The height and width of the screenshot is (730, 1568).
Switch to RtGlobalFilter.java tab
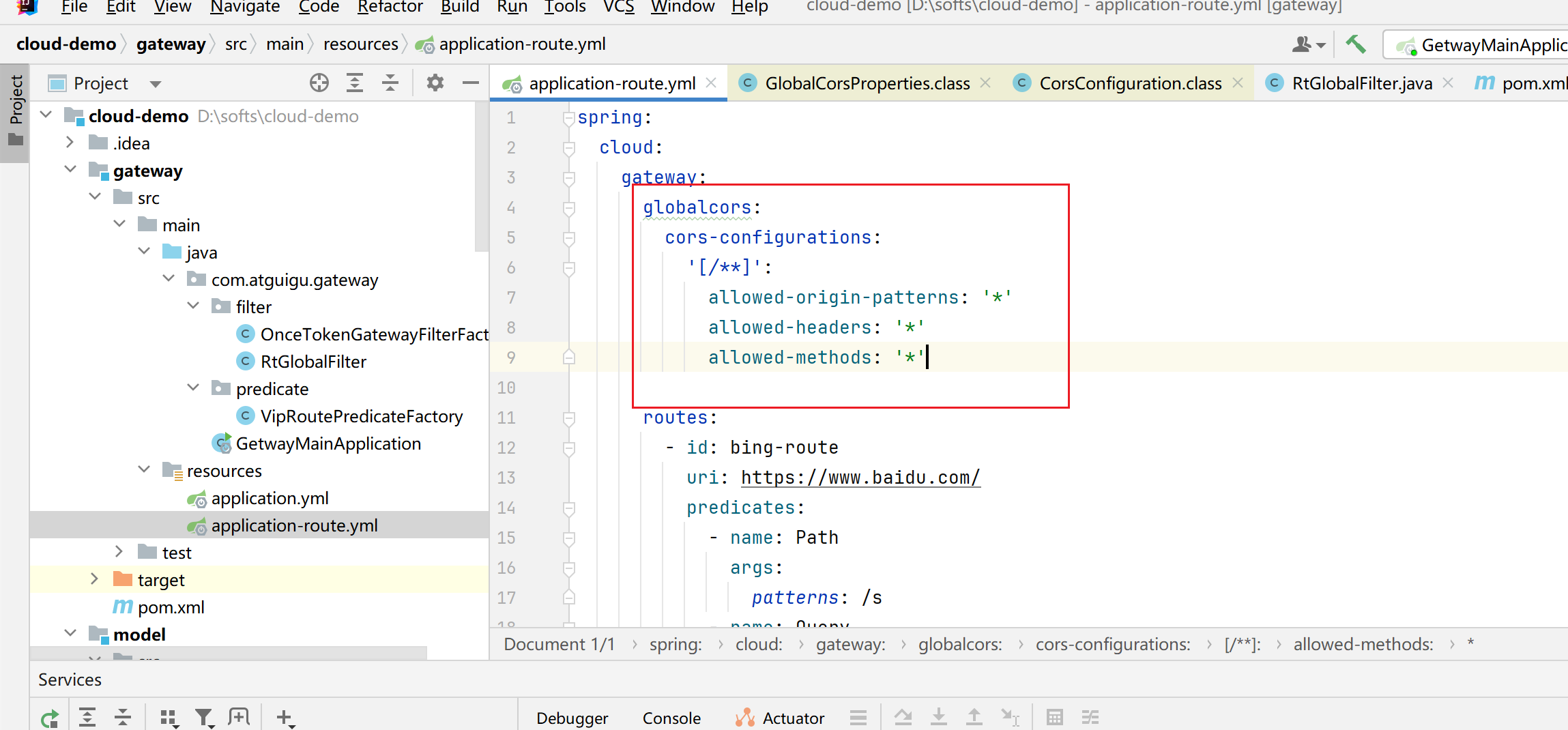click(1361, 83)
